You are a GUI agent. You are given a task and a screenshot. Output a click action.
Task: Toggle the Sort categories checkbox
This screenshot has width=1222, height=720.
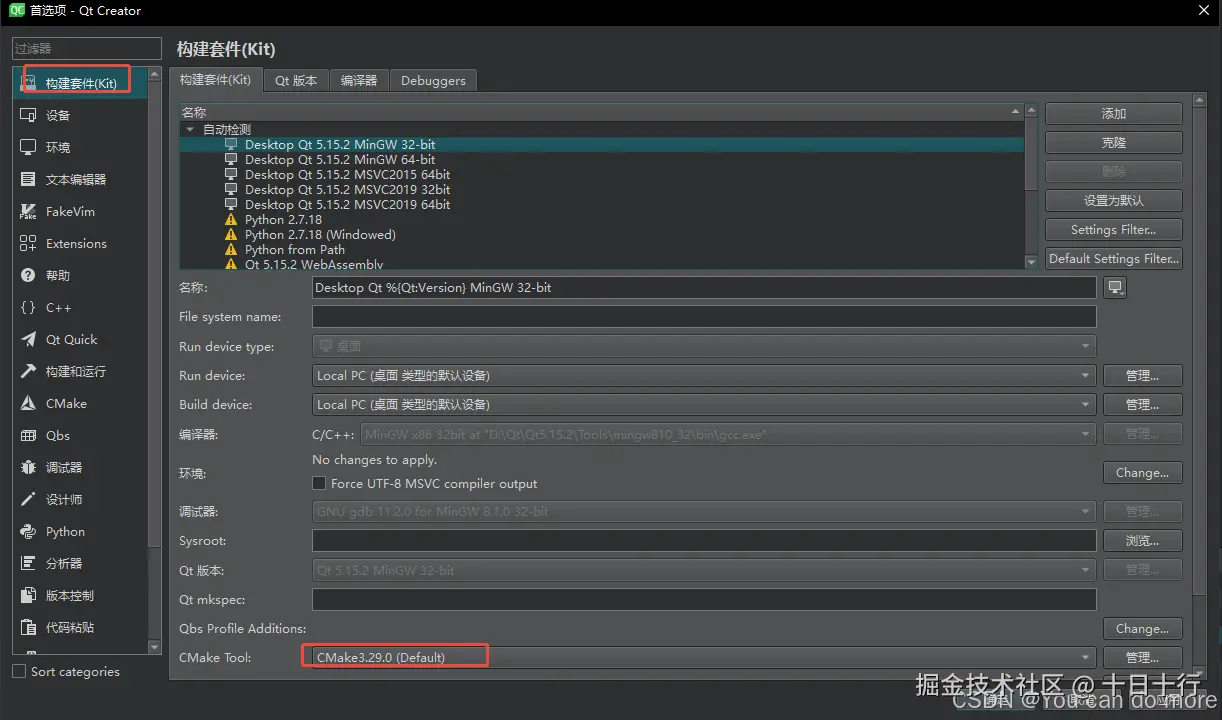click(x=19, y=671)
